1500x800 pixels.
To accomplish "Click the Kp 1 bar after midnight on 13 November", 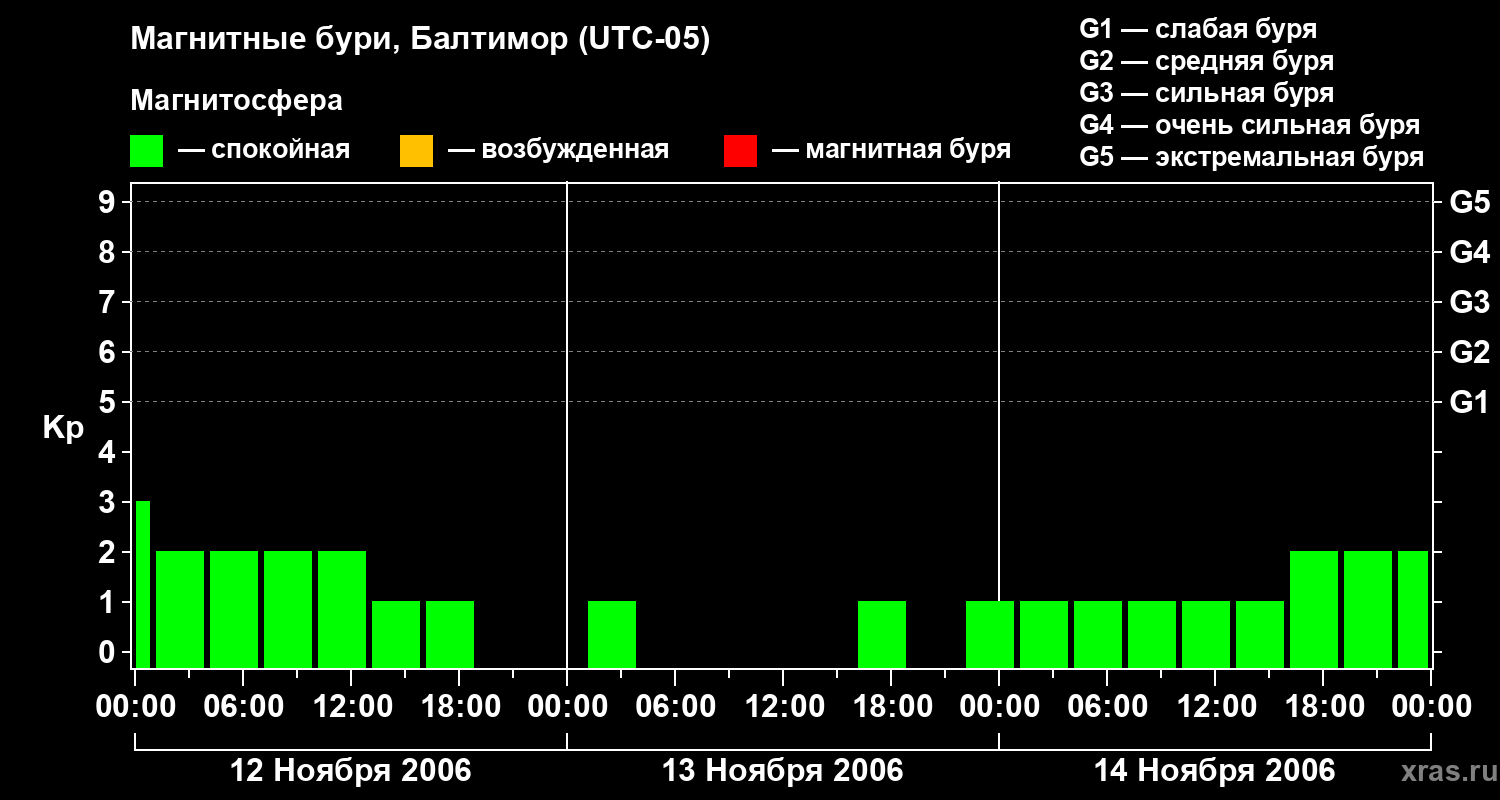I will tap(612, 634).
